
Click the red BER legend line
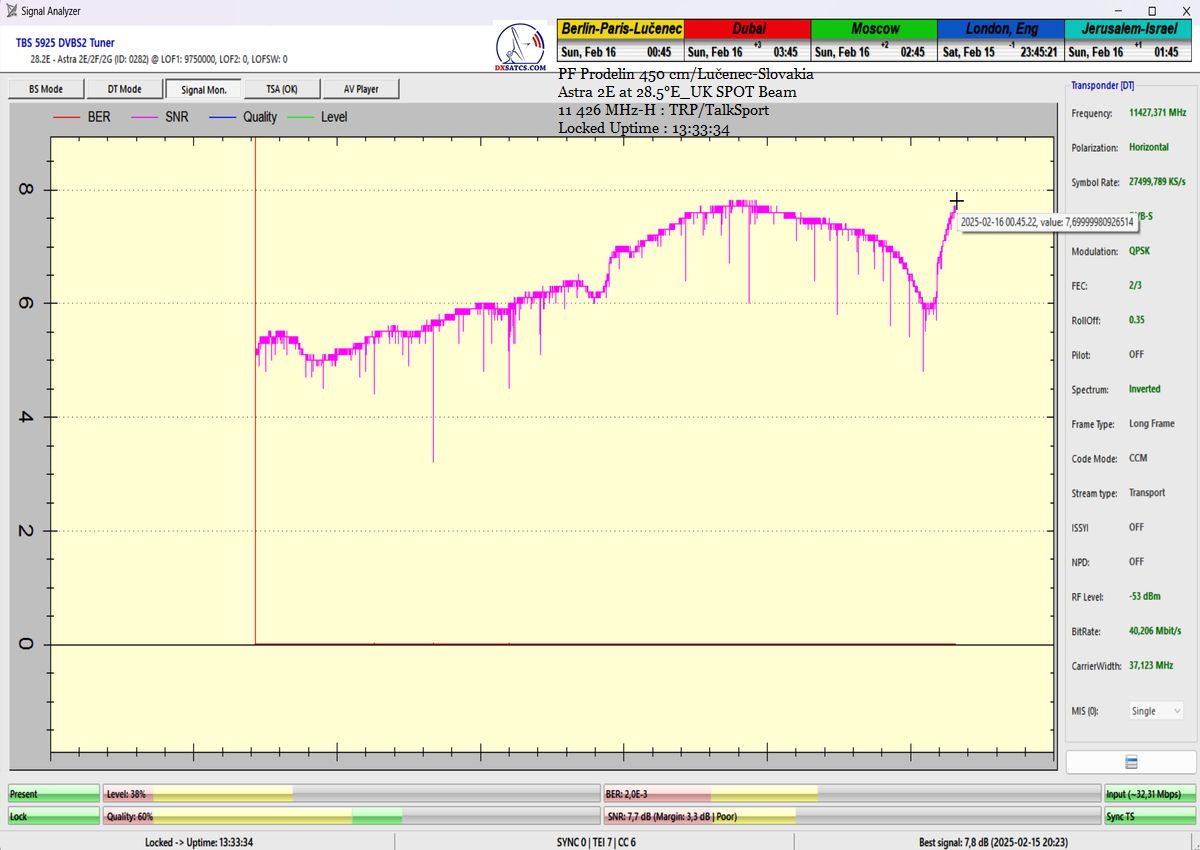(66, 117)
